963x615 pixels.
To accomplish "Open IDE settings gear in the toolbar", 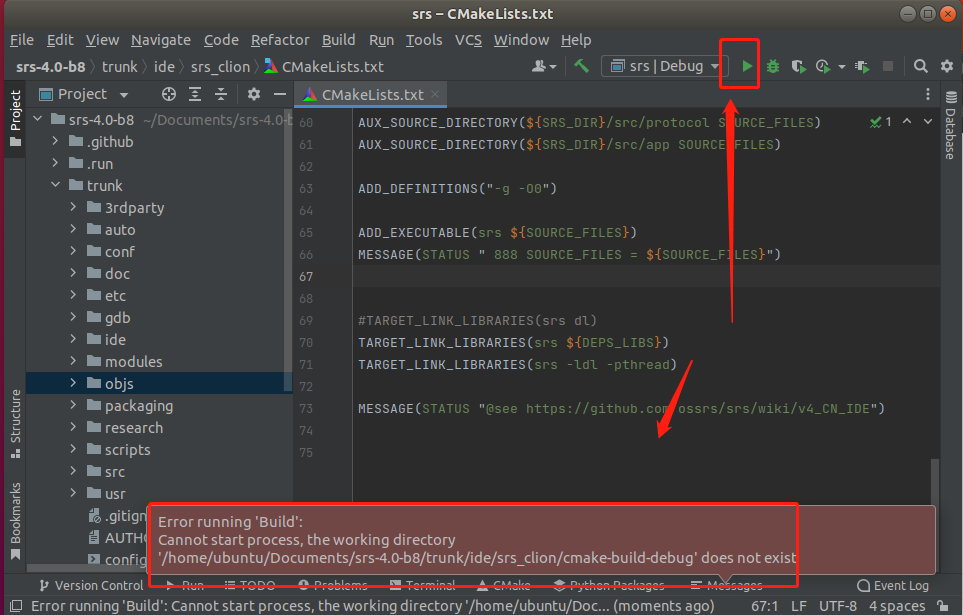I will click(x=946, y=66).
